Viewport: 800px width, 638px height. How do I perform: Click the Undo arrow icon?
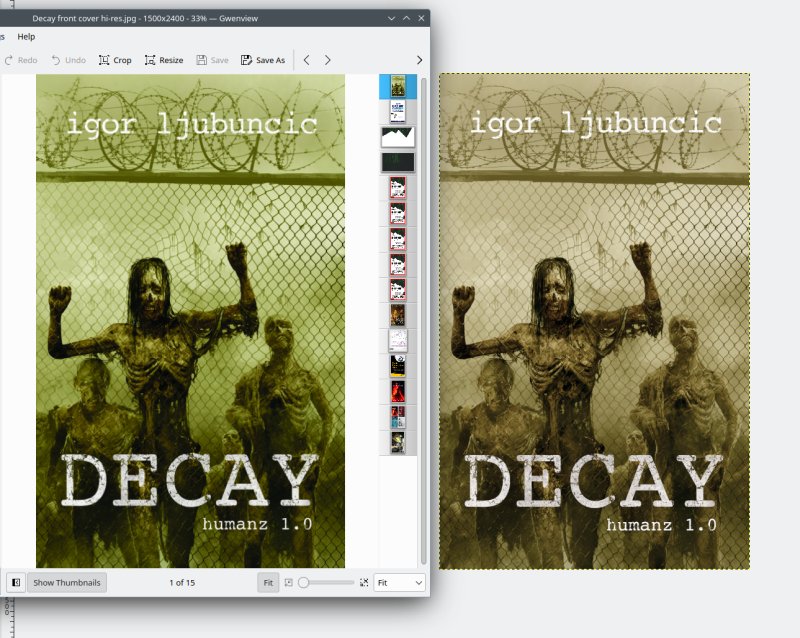click(56, 60)
